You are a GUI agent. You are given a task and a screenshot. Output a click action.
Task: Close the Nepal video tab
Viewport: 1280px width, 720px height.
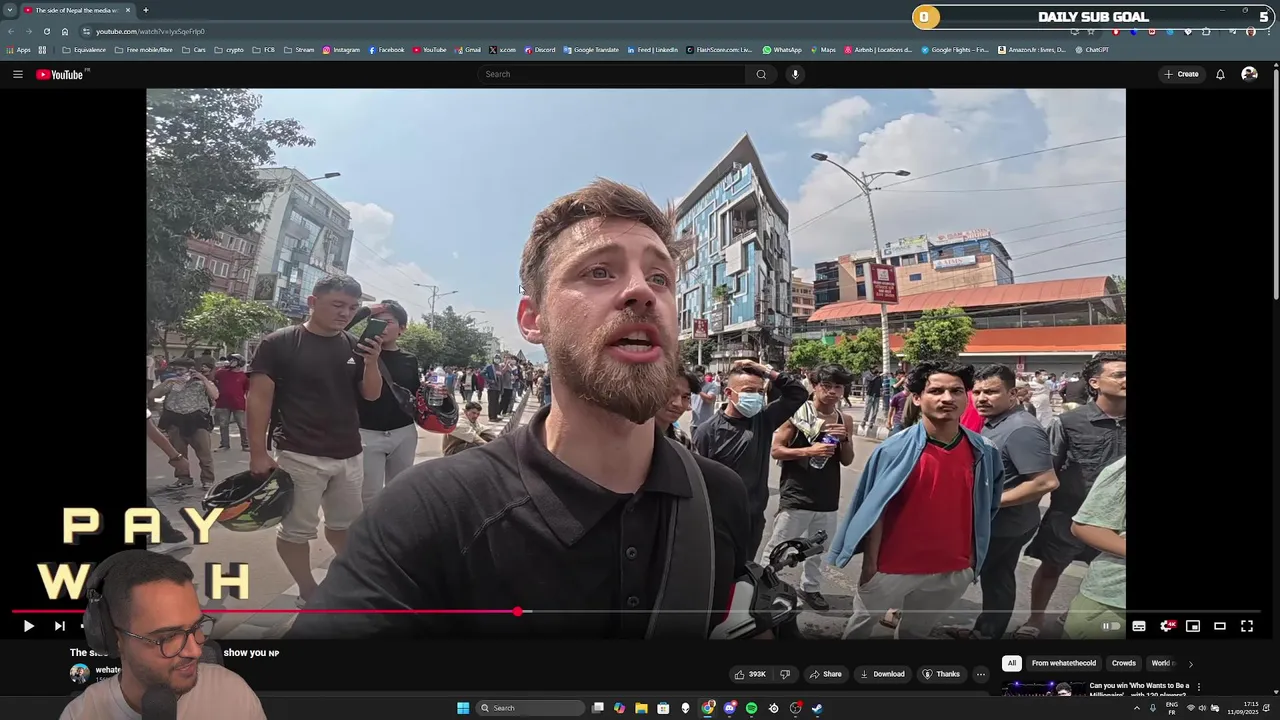[128, 10]
